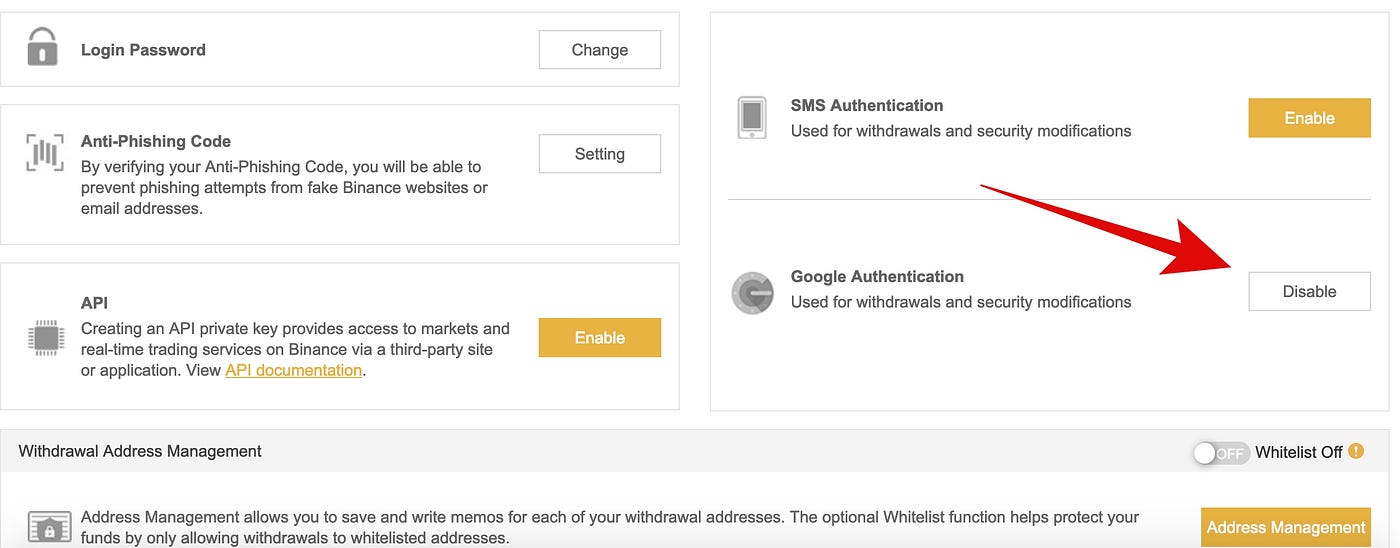Screen dimensions: 1400x548
Task: Click Google 'Used for withdrawals' description
Action: (961, 302)
